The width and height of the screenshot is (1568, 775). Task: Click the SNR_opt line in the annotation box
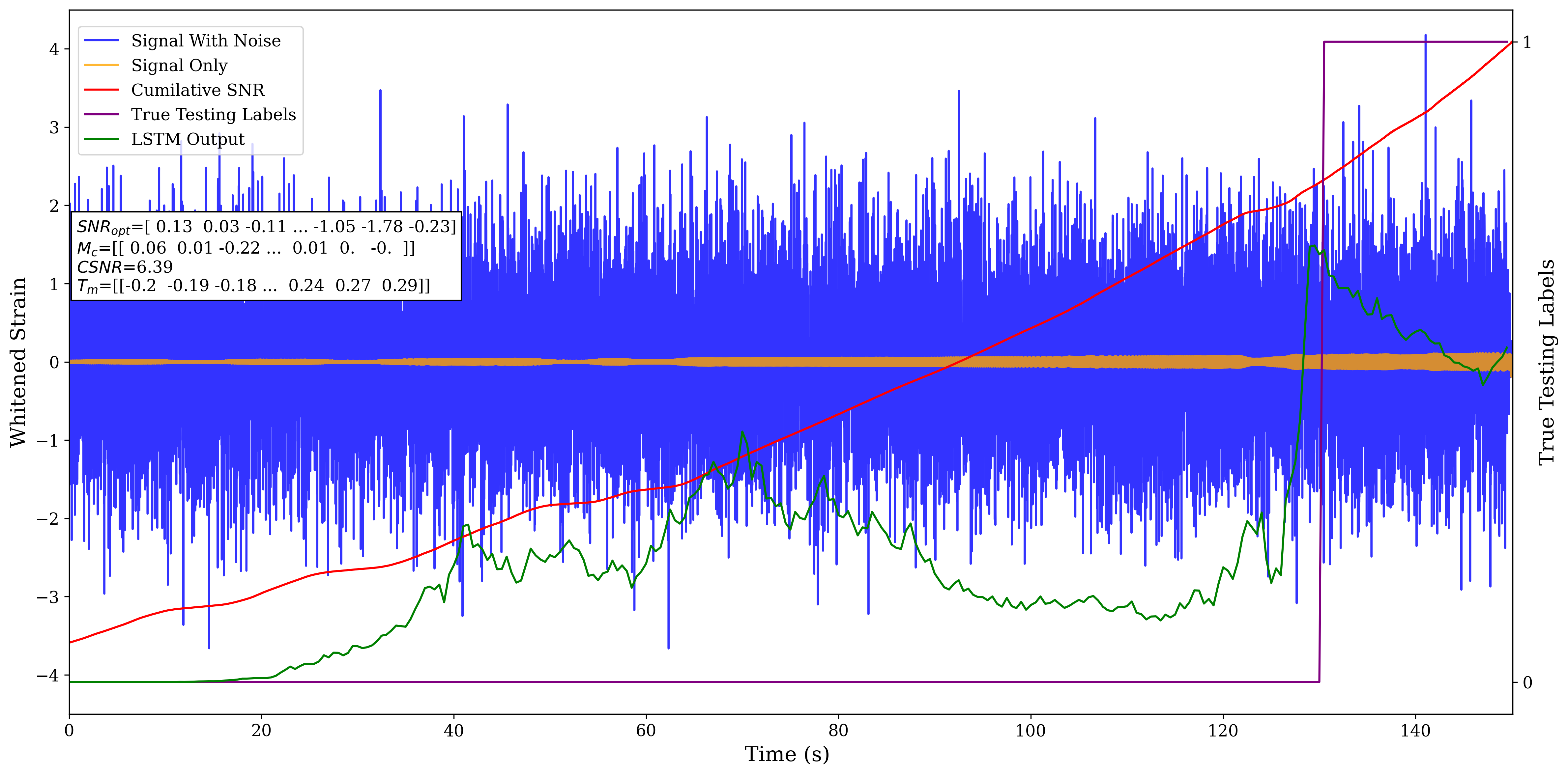point(266,227)
